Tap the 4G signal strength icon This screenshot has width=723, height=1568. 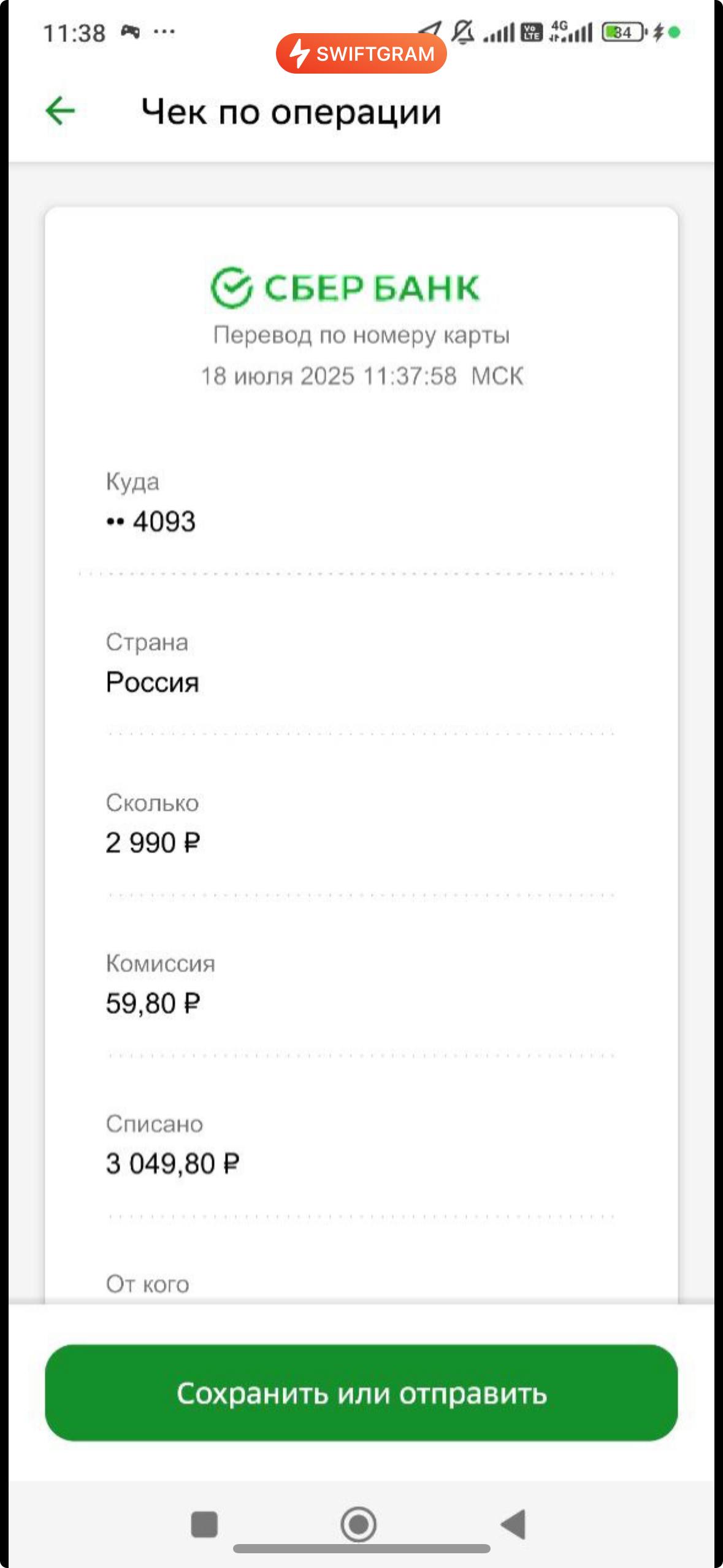click(572, 32)
